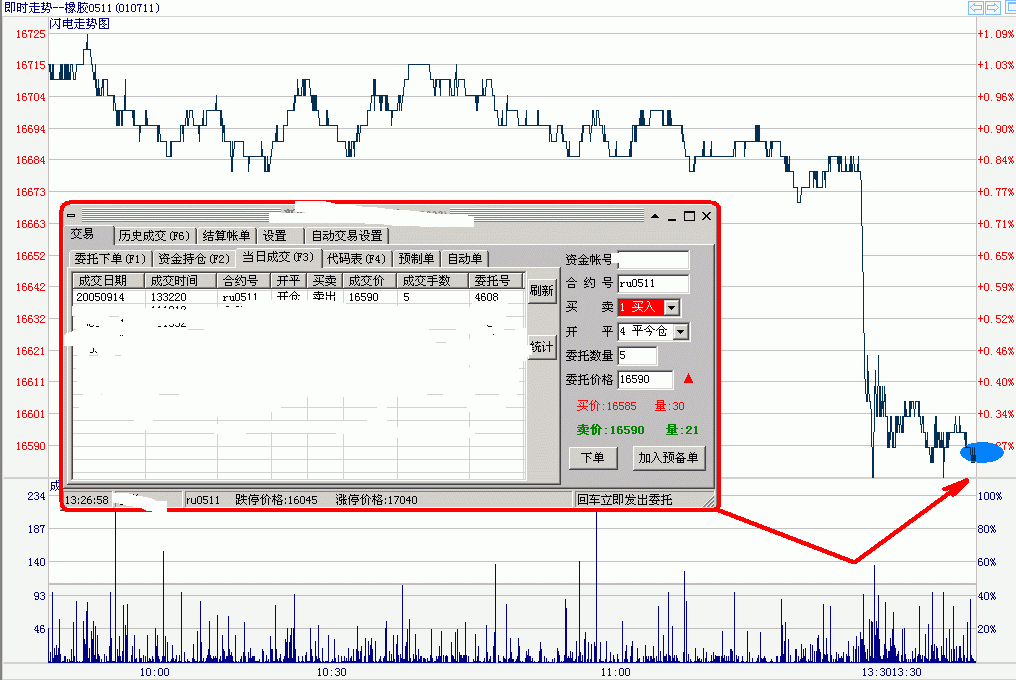Image resolution: width=1016 pixels, height=680 pixels.
Task: Switch to the 历史成交 (F6) tab
Action: 154,236
